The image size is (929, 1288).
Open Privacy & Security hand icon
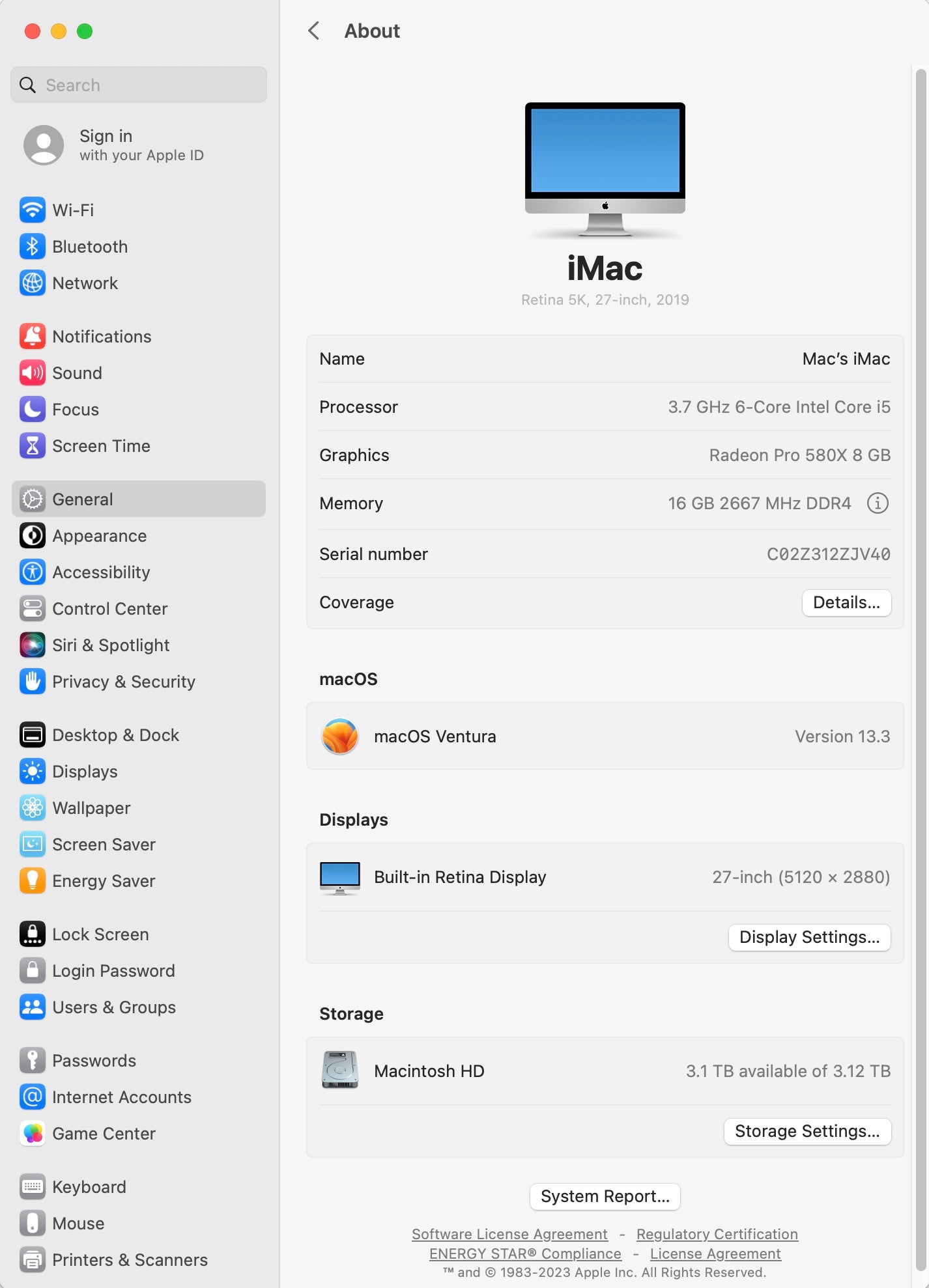(33, 681)
